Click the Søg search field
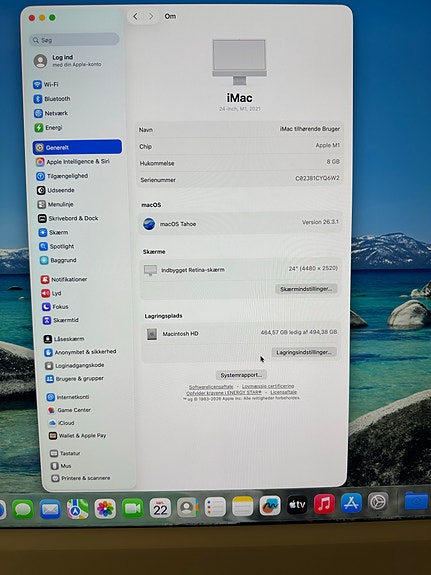Image resolution: width=431 pixels, height=575 pixels. coord(74,40)
